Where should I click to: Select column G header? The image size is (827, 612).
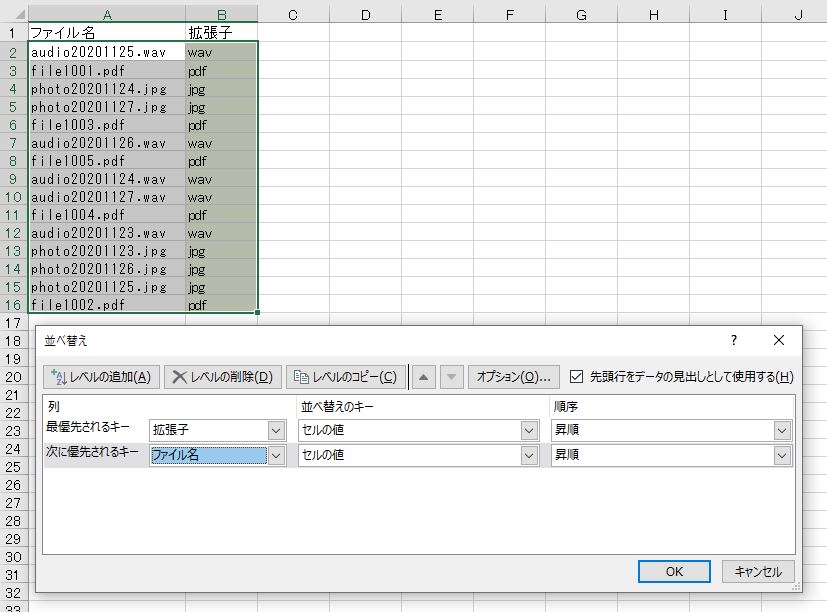[581, 15]
